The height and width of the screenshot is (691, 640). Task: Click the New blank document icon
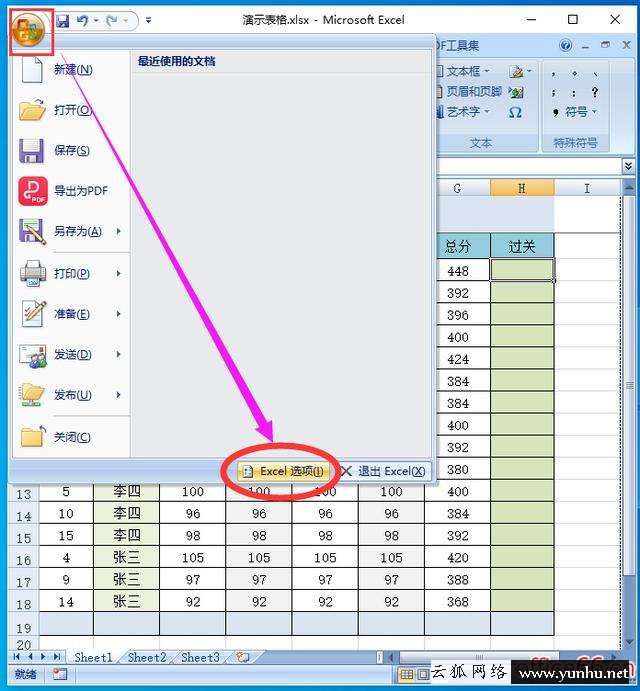coord(32,70)
